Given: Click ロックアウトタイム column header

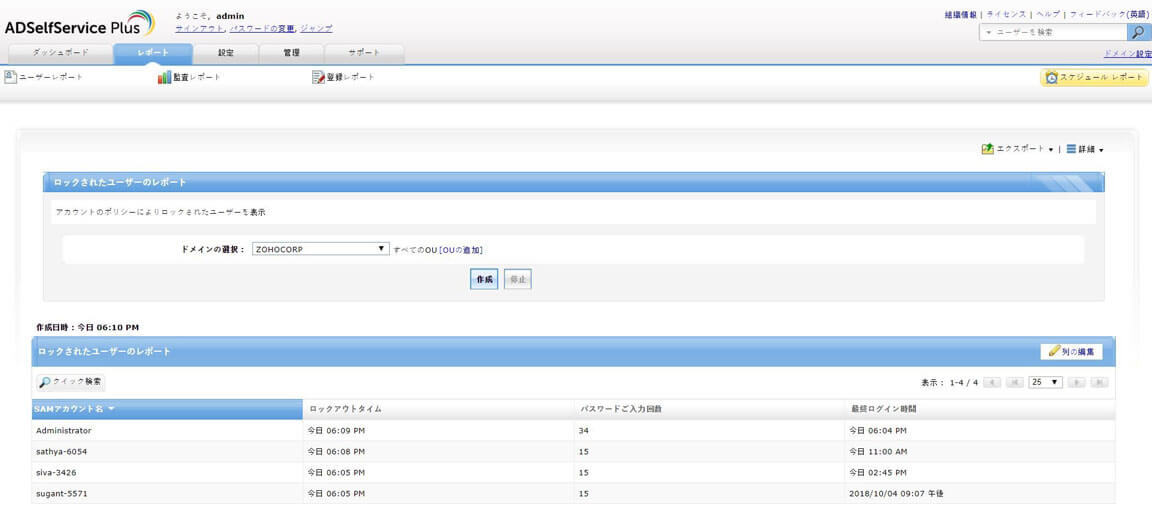Looking at the screenshot, I should point(439,409).
